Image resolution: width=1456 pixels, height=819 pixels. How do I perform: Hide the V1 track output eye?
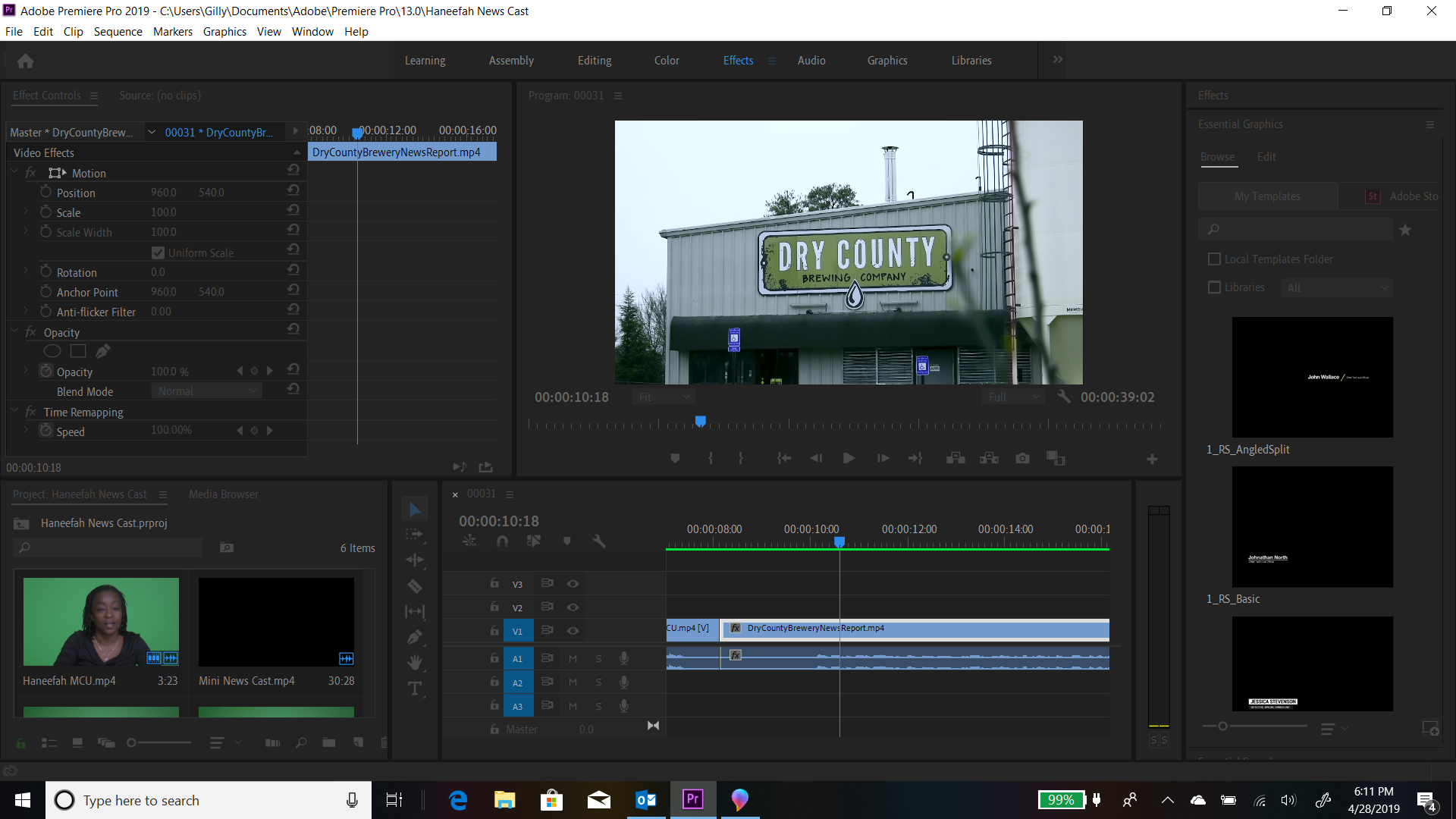(x=573, y=630)
